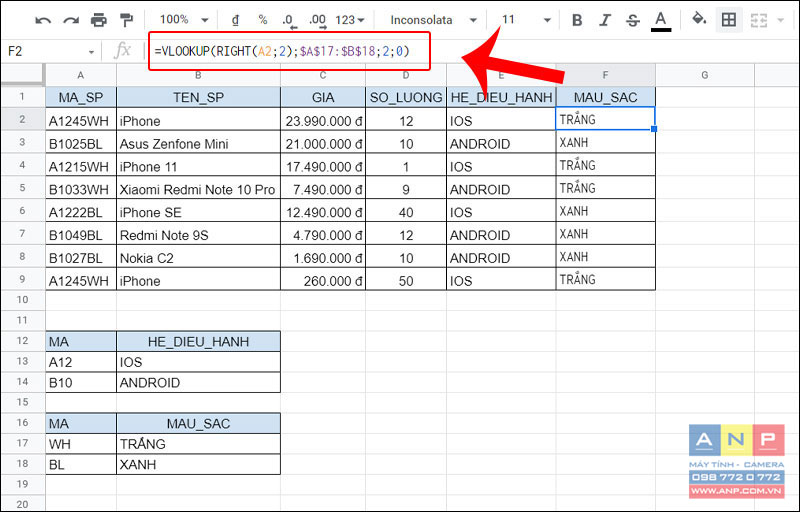The height and width of the screenshot is (512, 800).
Task: Click the SO_LUONG header cell
Action: tap(406, 97)
